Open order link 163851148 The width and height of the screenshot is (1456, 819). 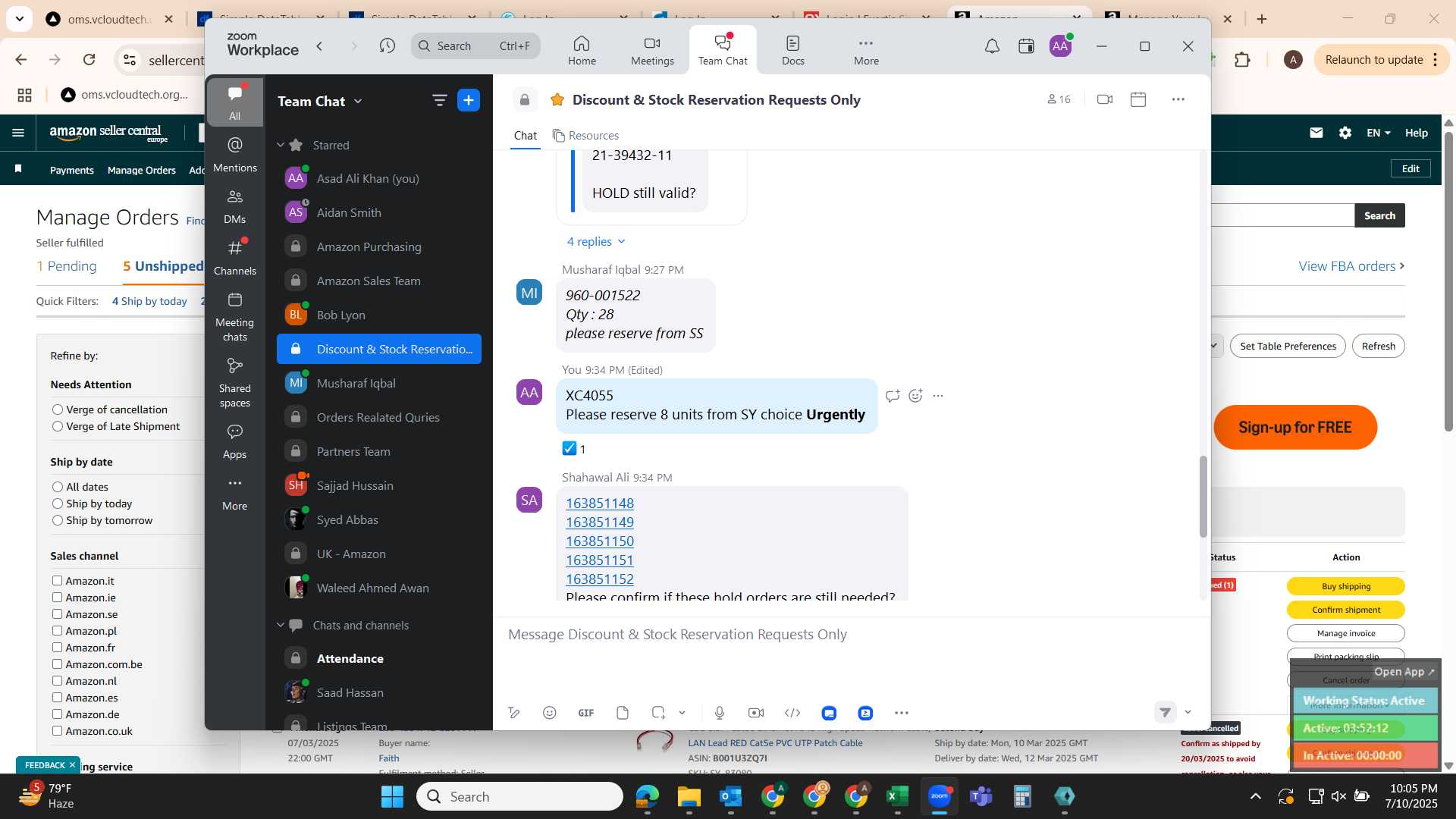[599, 503]
